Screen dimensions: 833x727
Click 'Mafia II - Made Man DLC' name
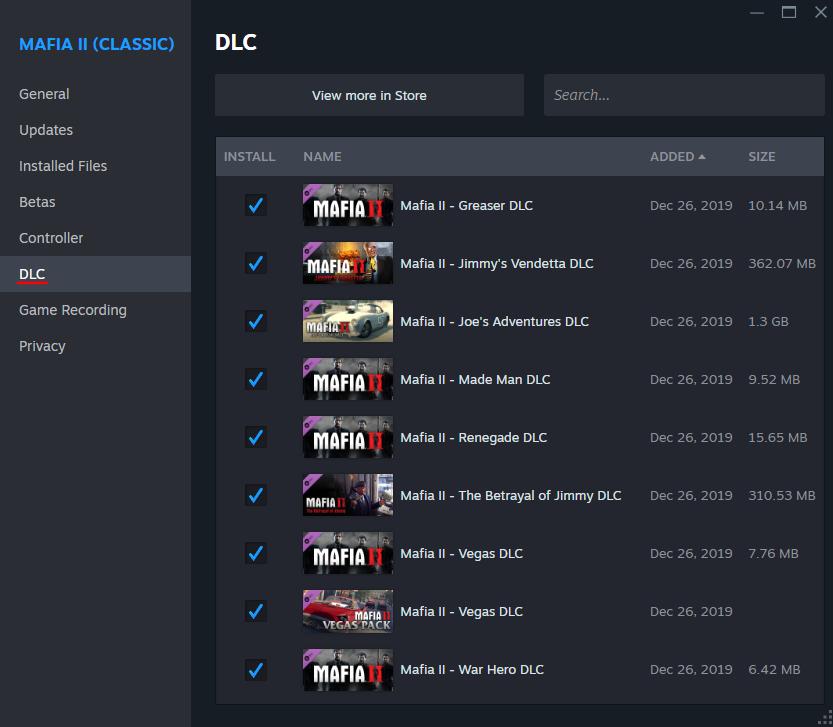(475, 379)
